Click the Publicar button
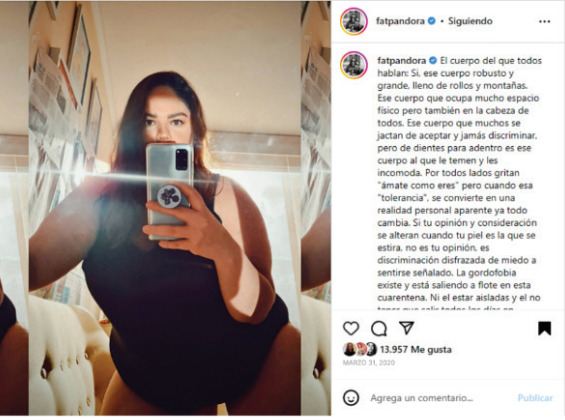 [535, 398]
